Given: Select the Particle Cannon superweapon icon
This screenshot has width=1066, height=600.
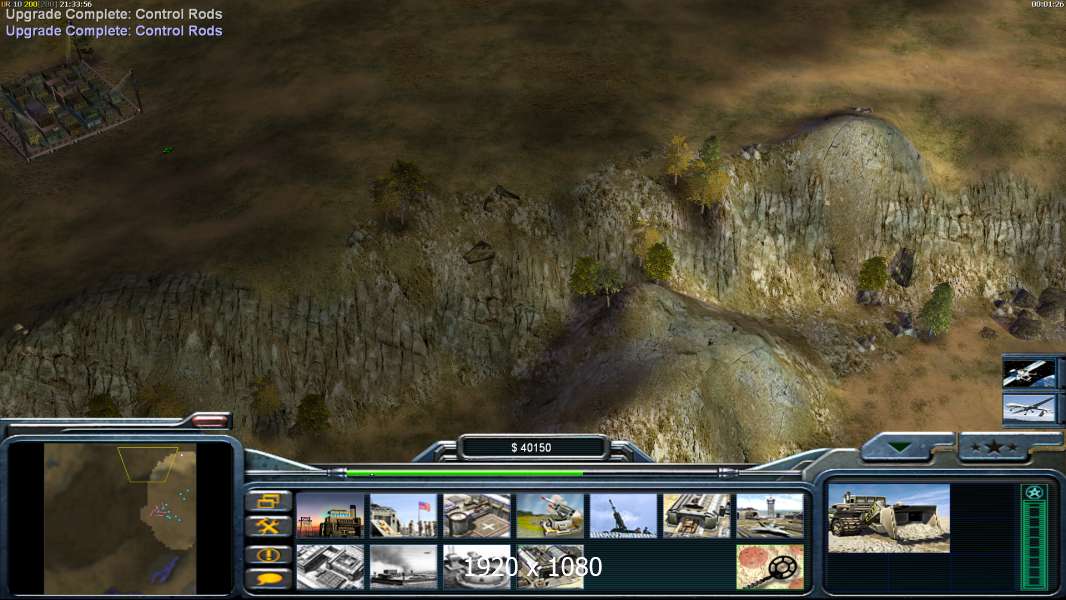Looking at the screenshot, I should [477, 566].
